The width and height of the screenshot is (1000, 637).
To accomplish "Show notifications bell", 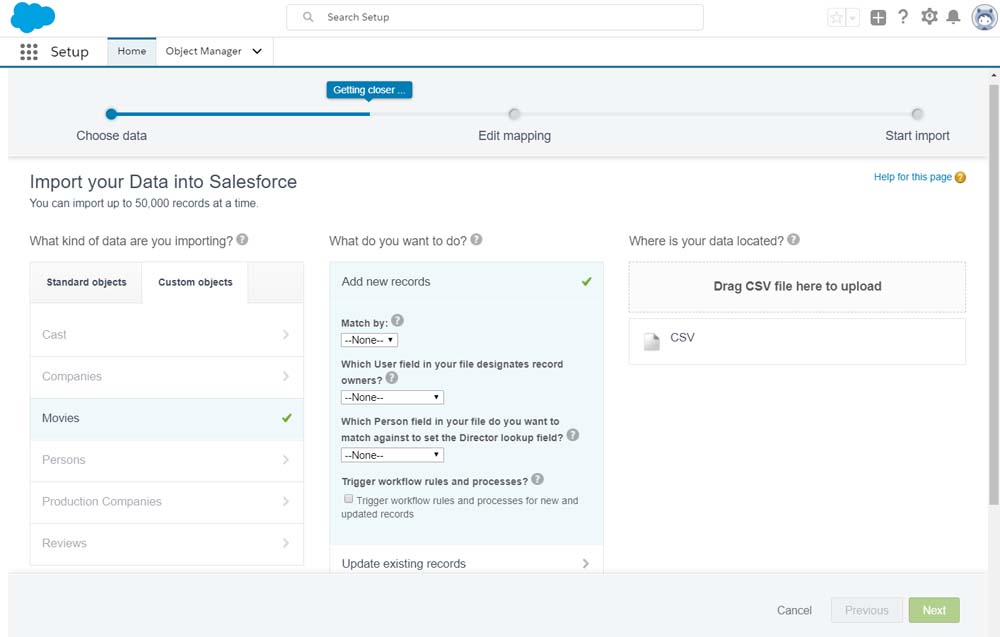I will pos(953,17).
